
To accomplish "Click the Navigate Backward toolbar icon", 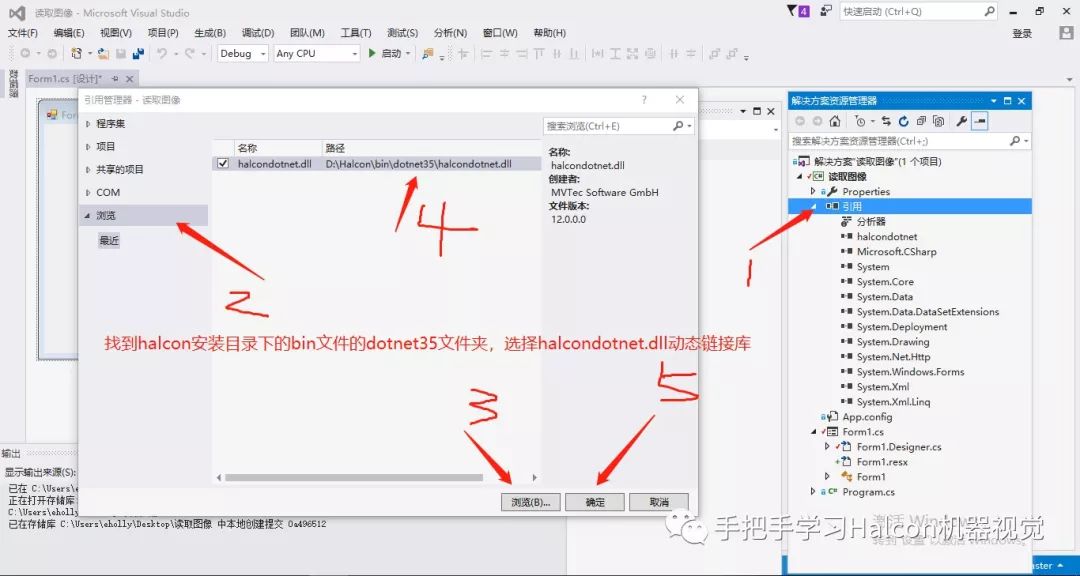I will 25,53.
